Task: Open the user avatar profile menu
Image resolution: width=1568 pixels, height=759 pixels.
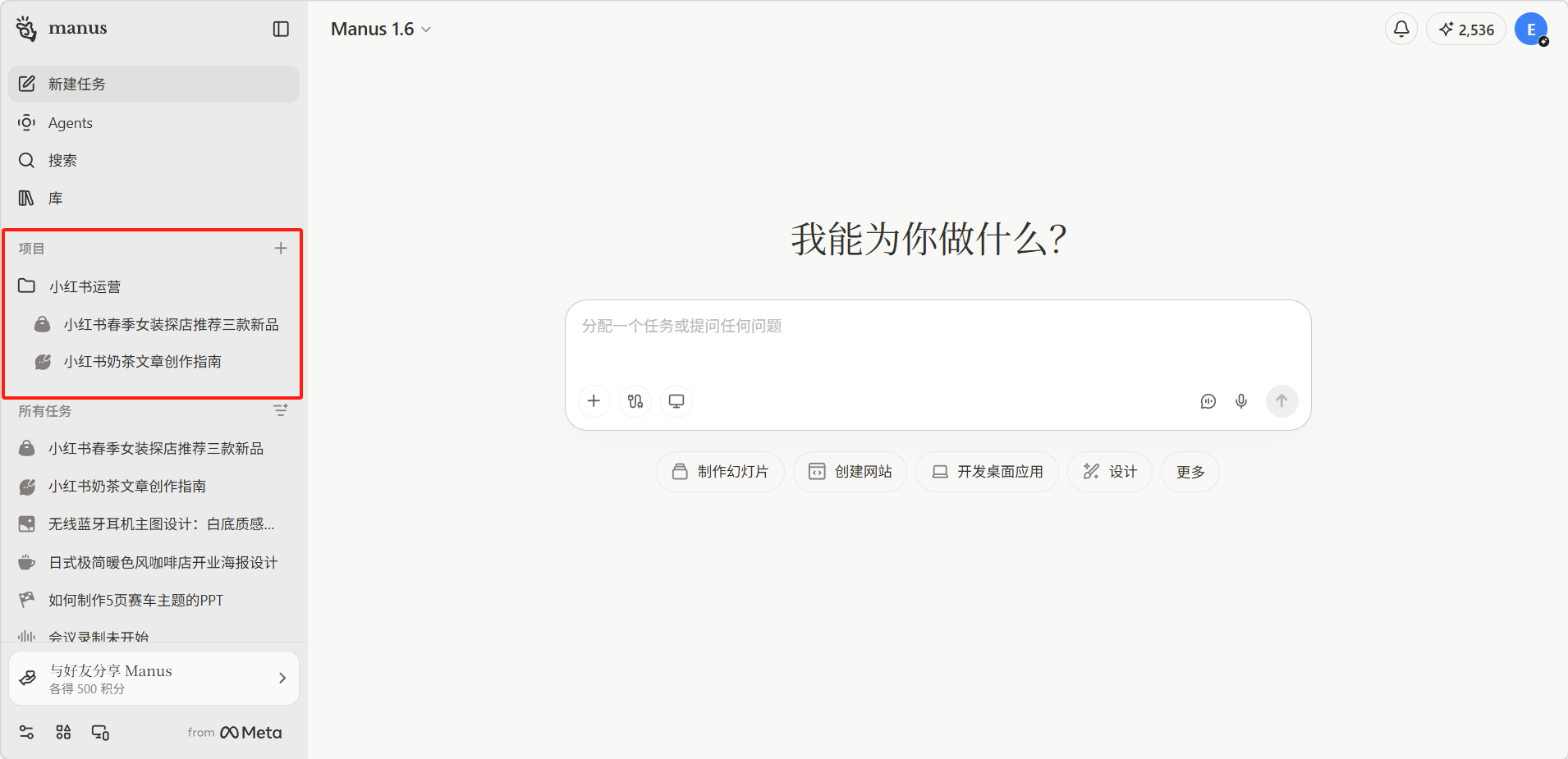Action: (1530, 30)
